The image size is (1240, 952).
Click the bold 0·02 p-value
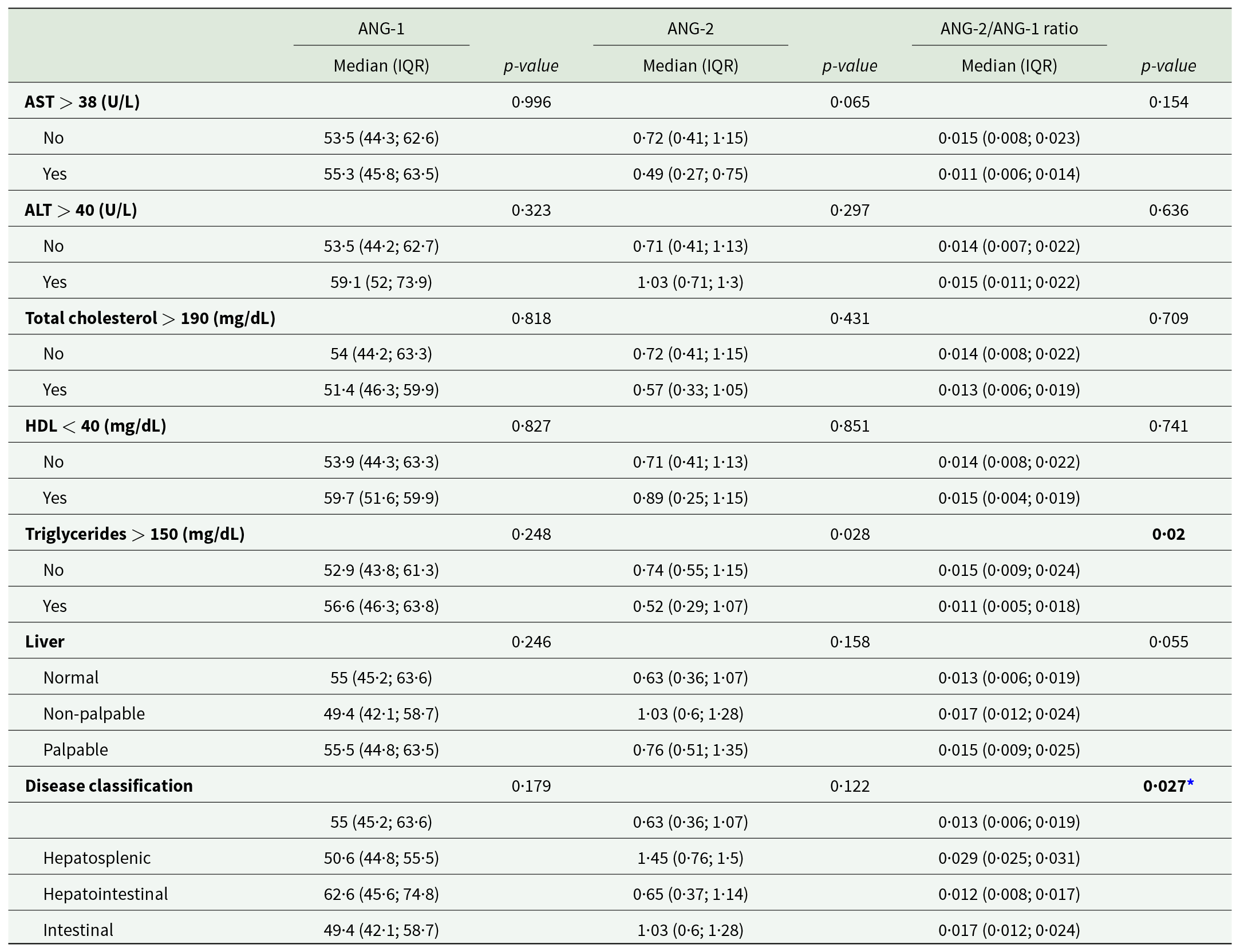[x=1168, y=534]
